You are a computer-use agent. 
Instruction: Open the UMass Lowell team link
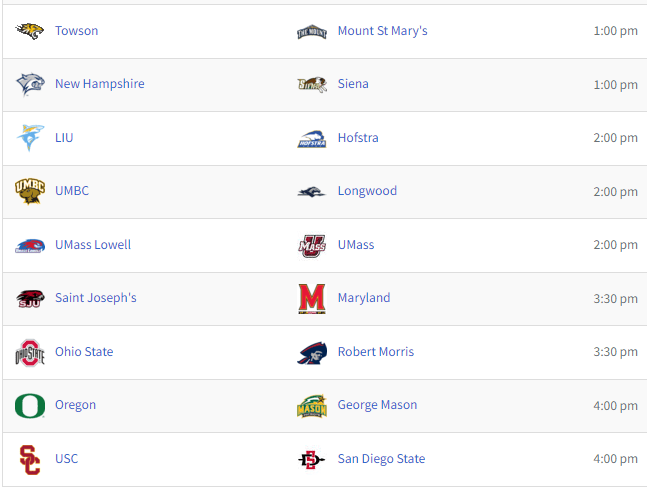tap(93, 245)
